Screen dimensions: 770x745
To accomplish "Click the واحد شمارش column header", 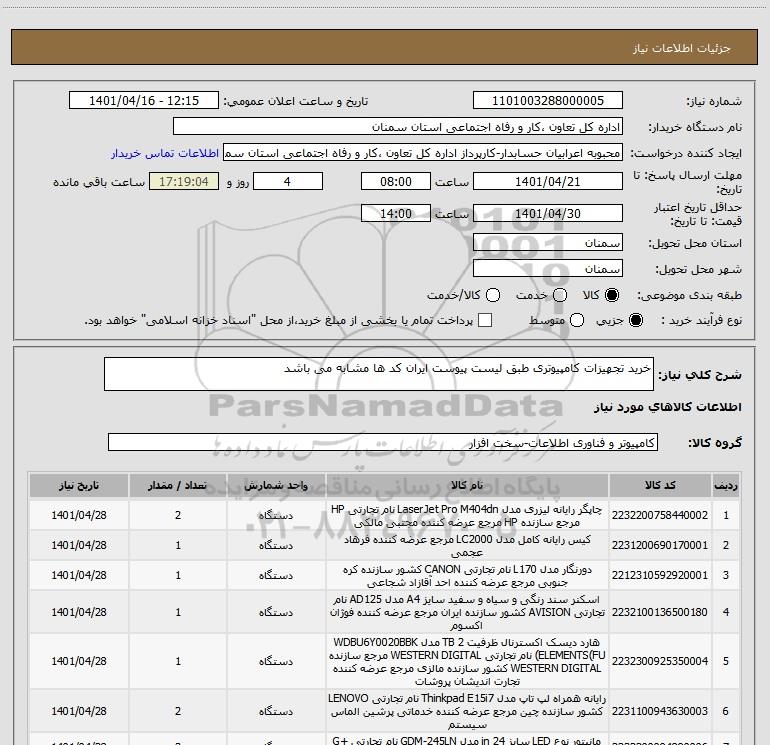I will pyautogui.click(x=276, y=485).
